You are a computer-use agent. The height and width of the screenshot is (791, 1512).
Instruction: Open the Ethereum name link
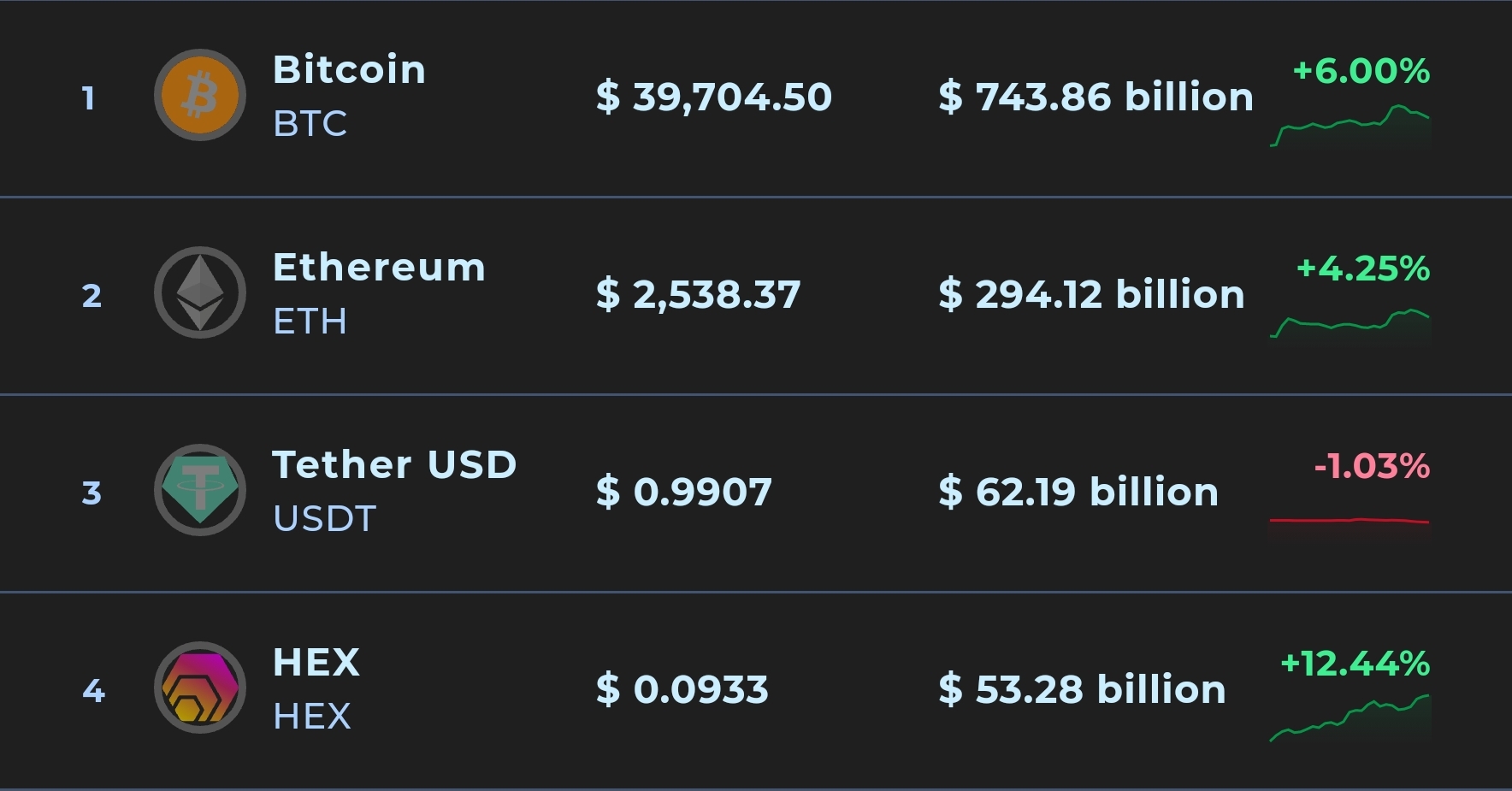pos(379,267)
